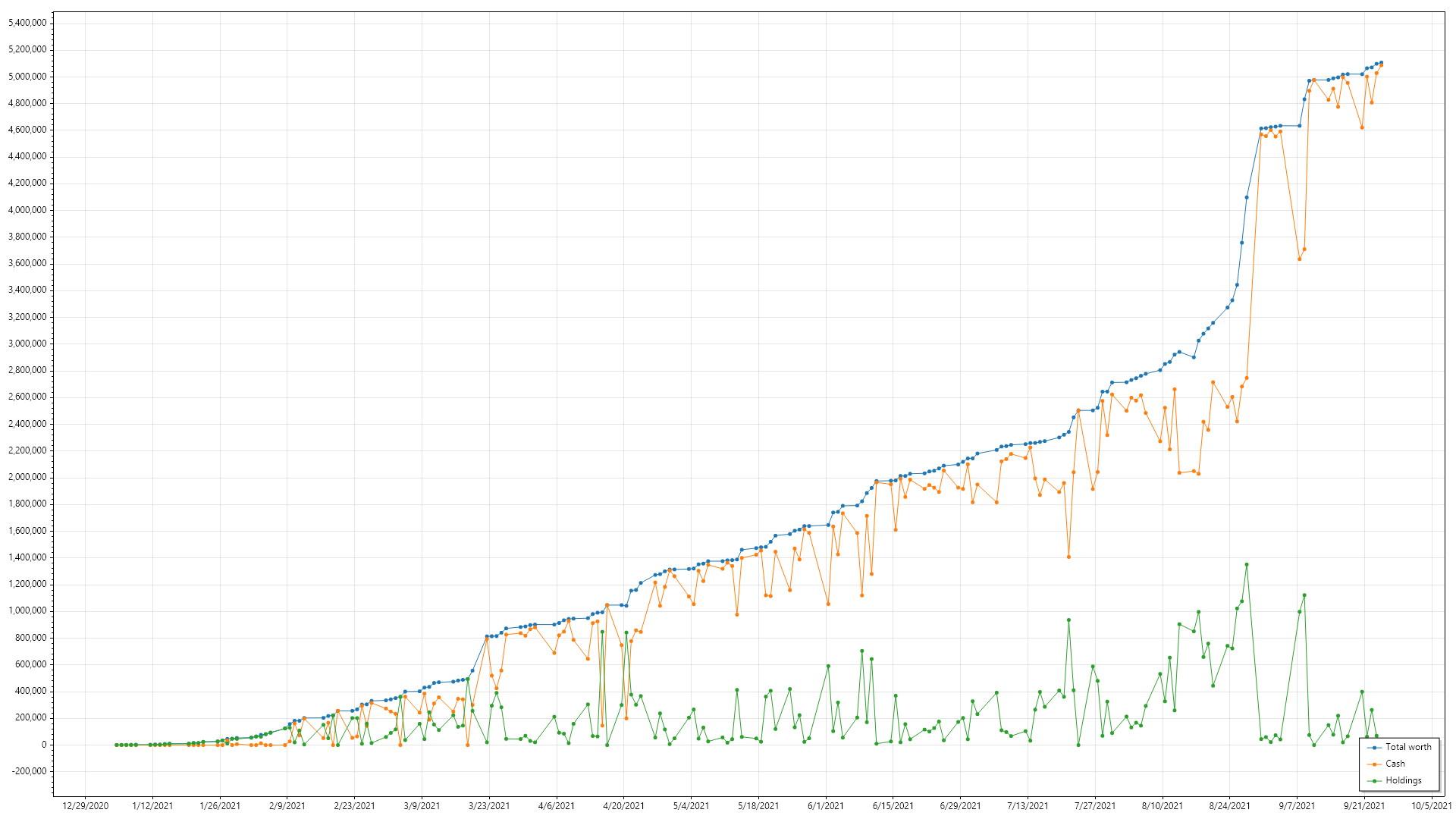
Task: Click the 2,000,000 y-axis label
Action: click(x=27, y=477)
